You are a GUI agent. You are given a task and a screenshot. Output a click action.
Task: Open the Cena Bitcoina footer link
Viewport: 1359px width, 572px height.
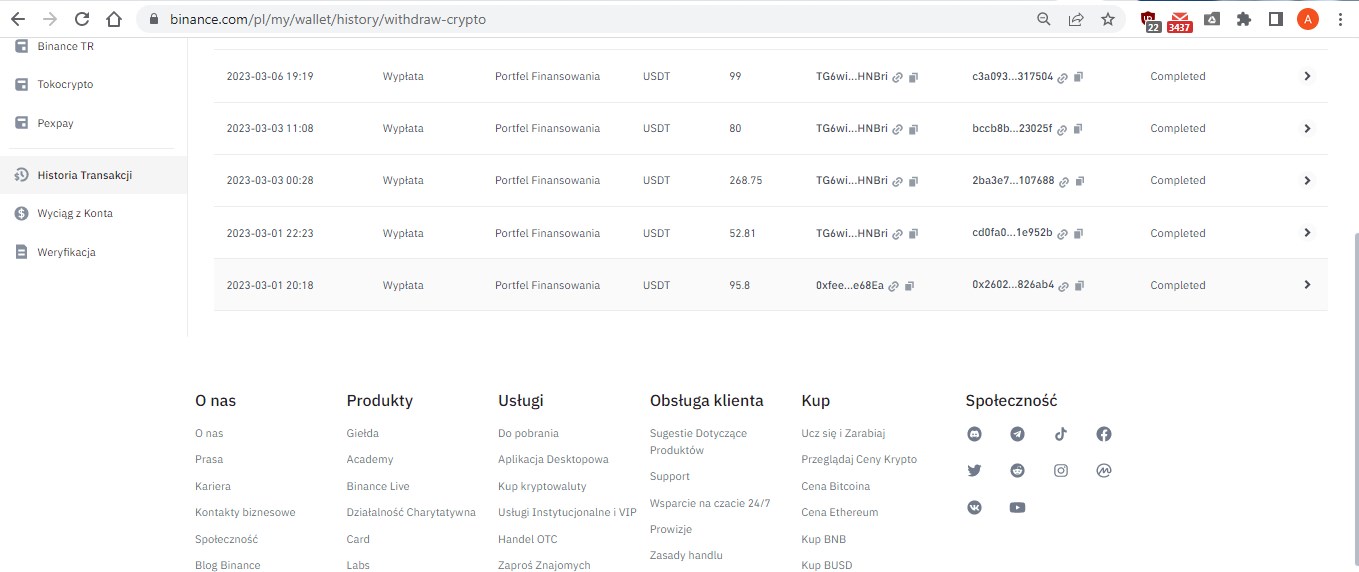pyautogui.click(x=836, y=486)
